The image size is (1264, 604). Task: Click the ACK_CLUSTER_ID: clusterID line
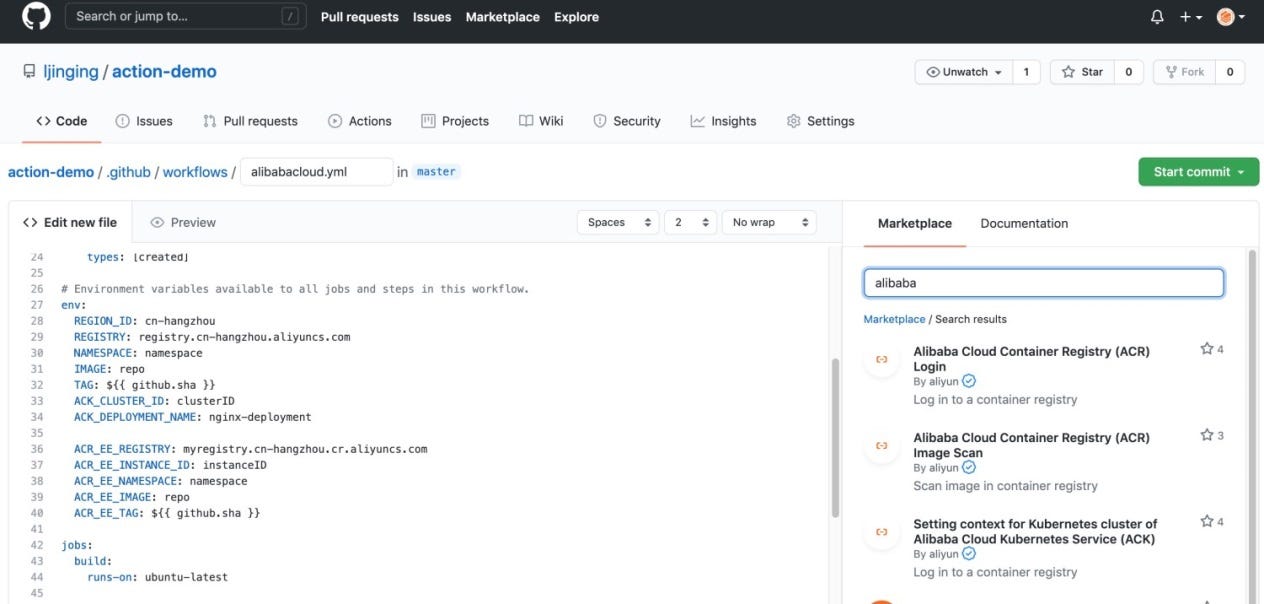[154, 401]
